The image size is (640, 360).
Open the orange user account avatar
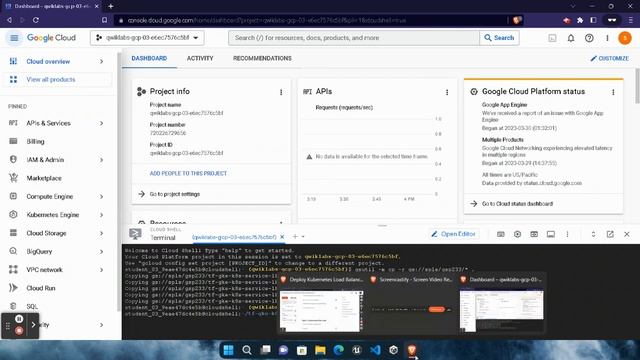tap(625, 38)
